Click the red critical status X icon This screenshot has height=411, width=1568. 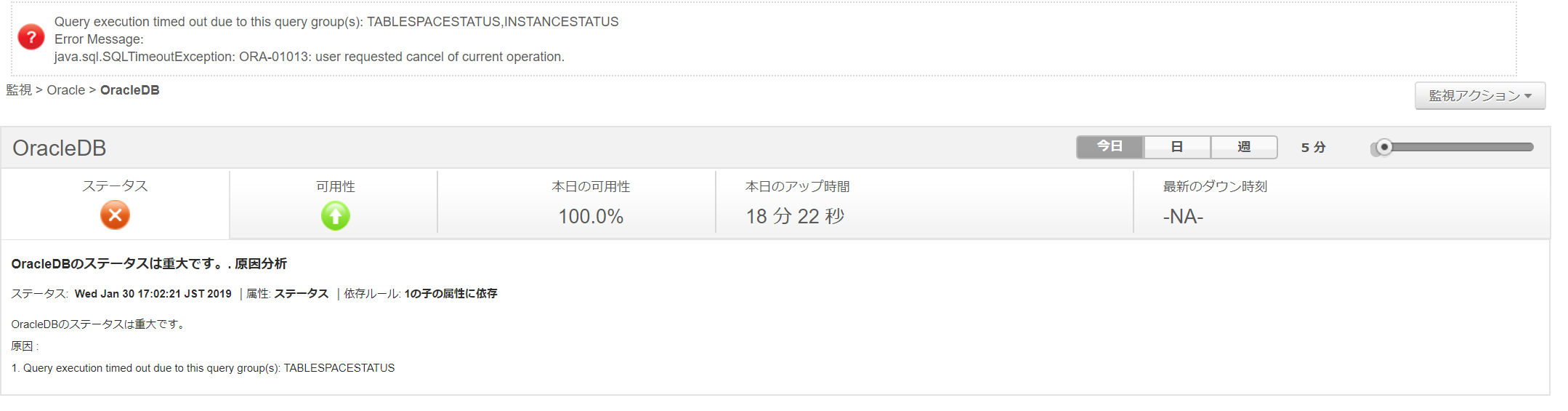[115, 215]
